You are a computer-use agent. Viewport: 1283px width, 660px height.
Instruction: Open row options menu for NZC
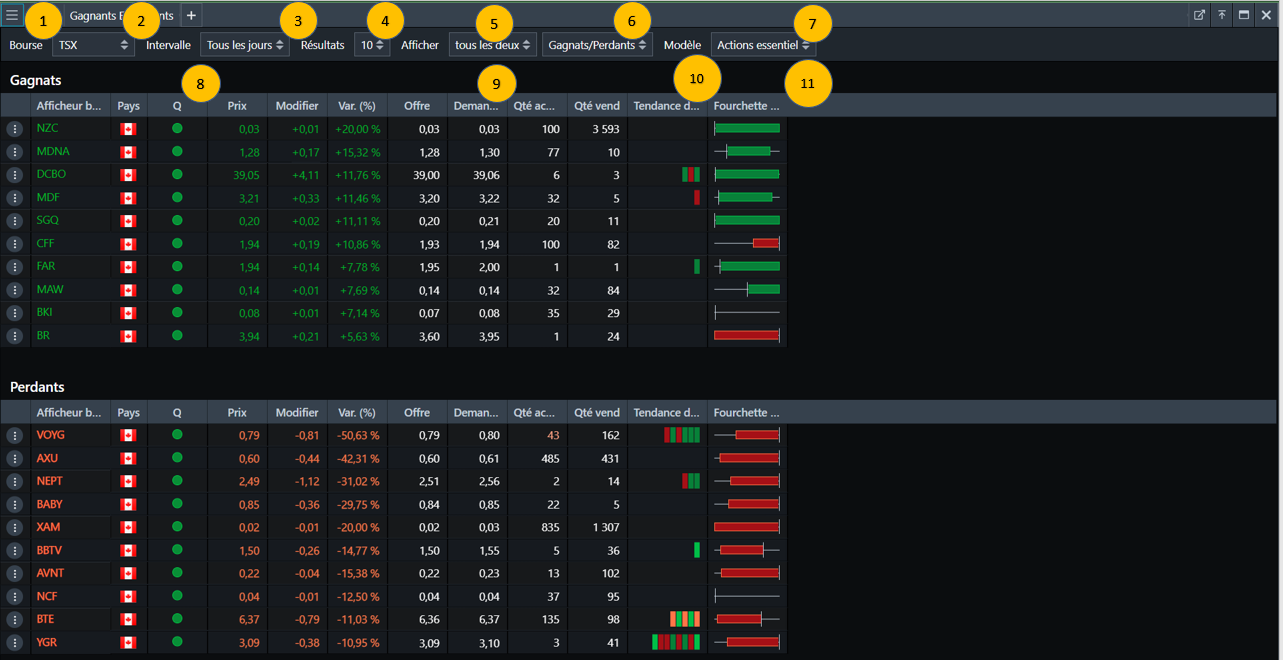tap(15, 129)
